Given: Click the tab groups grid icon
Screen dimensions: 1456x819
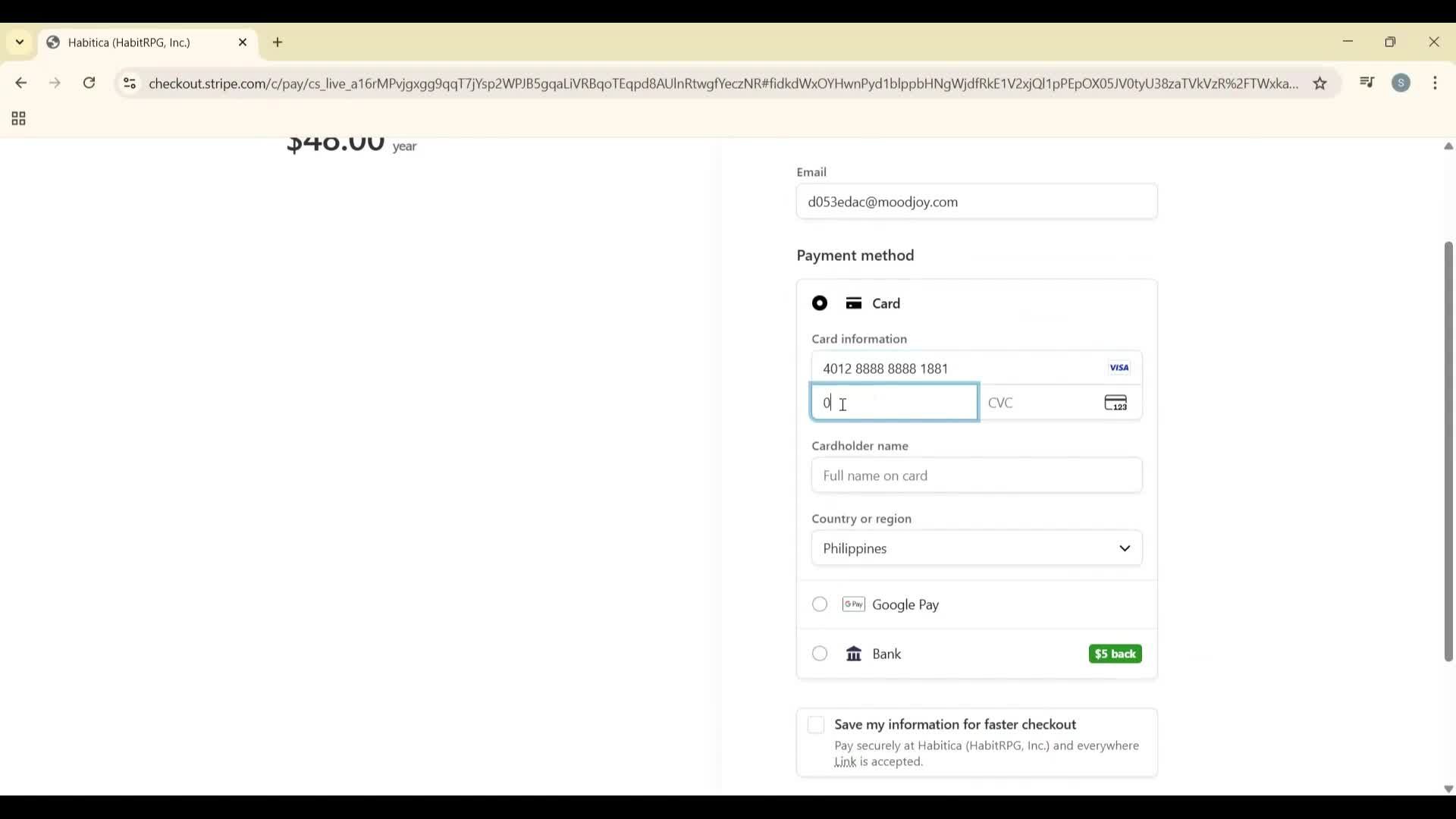Looking at the screenshot, I should [x=17, y=118].
